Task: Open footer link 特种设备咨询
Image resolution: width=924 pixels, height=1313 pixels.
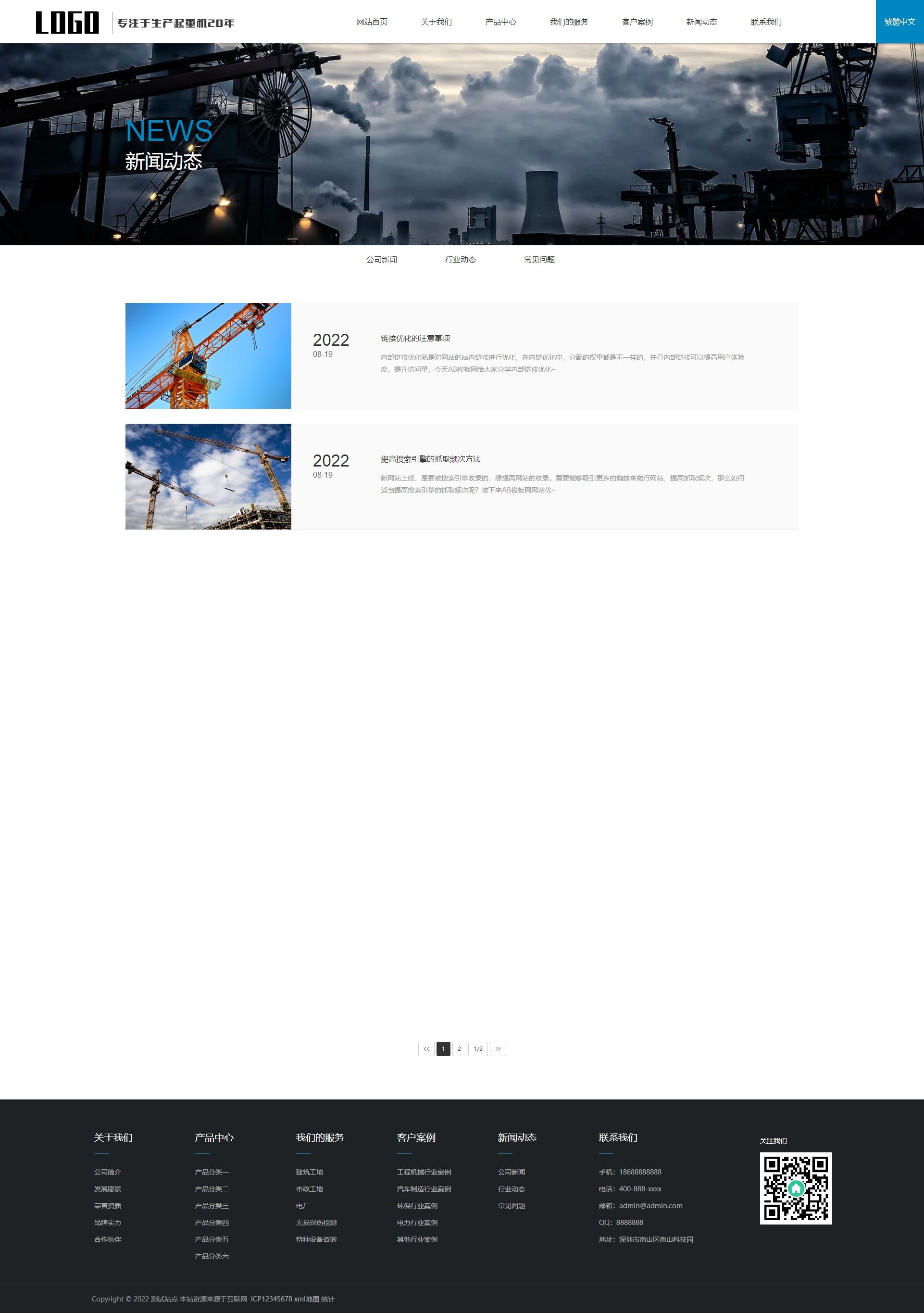Action: coord(316,1239)
